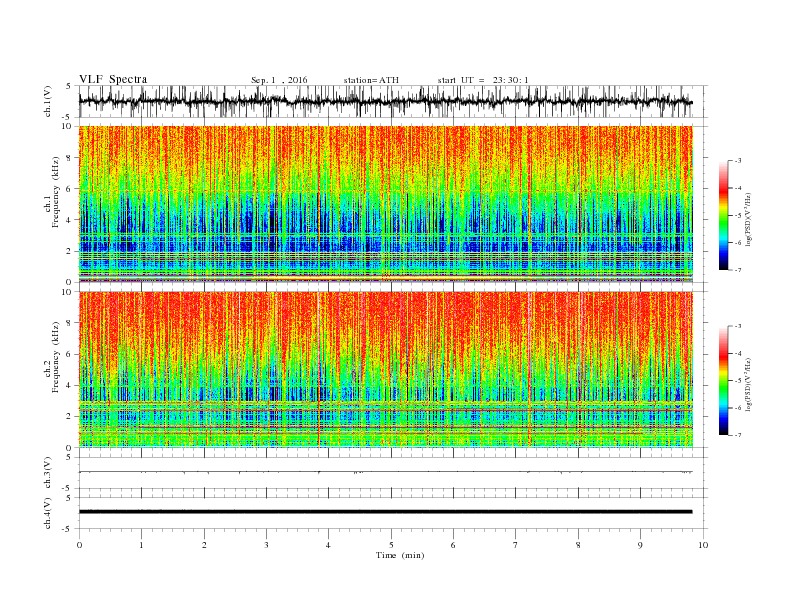Click the "-3" label on ch.1 color bar
Viewport: 792px width, 612px height.
point(738,161)
